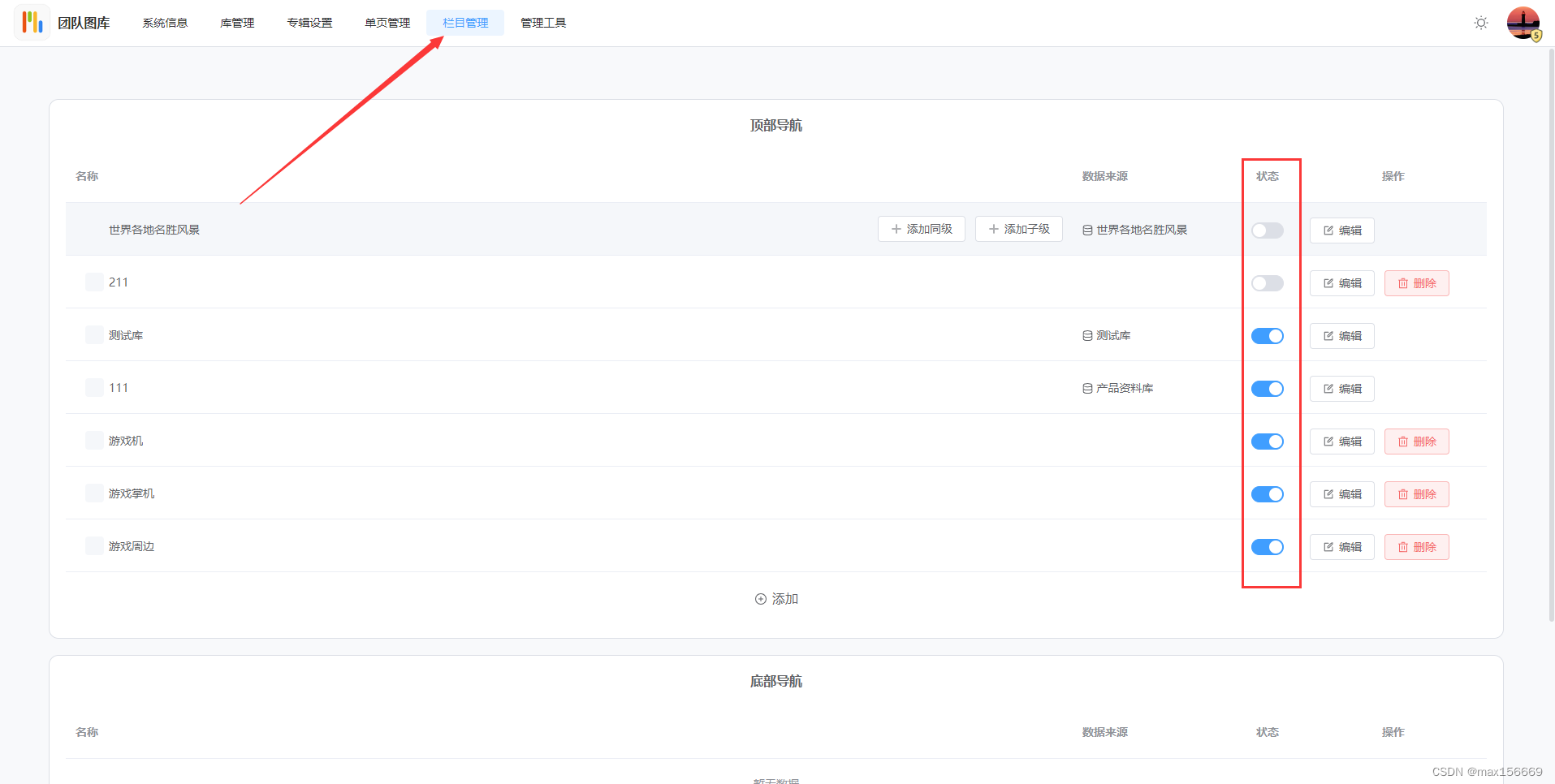The height and width of the screenshot is (784, 1555).
Task: Delete the 211 row
Action: pyautogui.click(x=1416, y=283)
